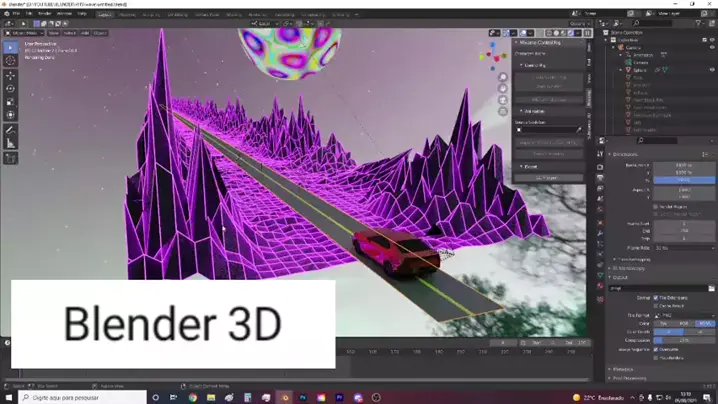Open the Render menu
This screenshot has width=718, height=404.
point(44,14)
